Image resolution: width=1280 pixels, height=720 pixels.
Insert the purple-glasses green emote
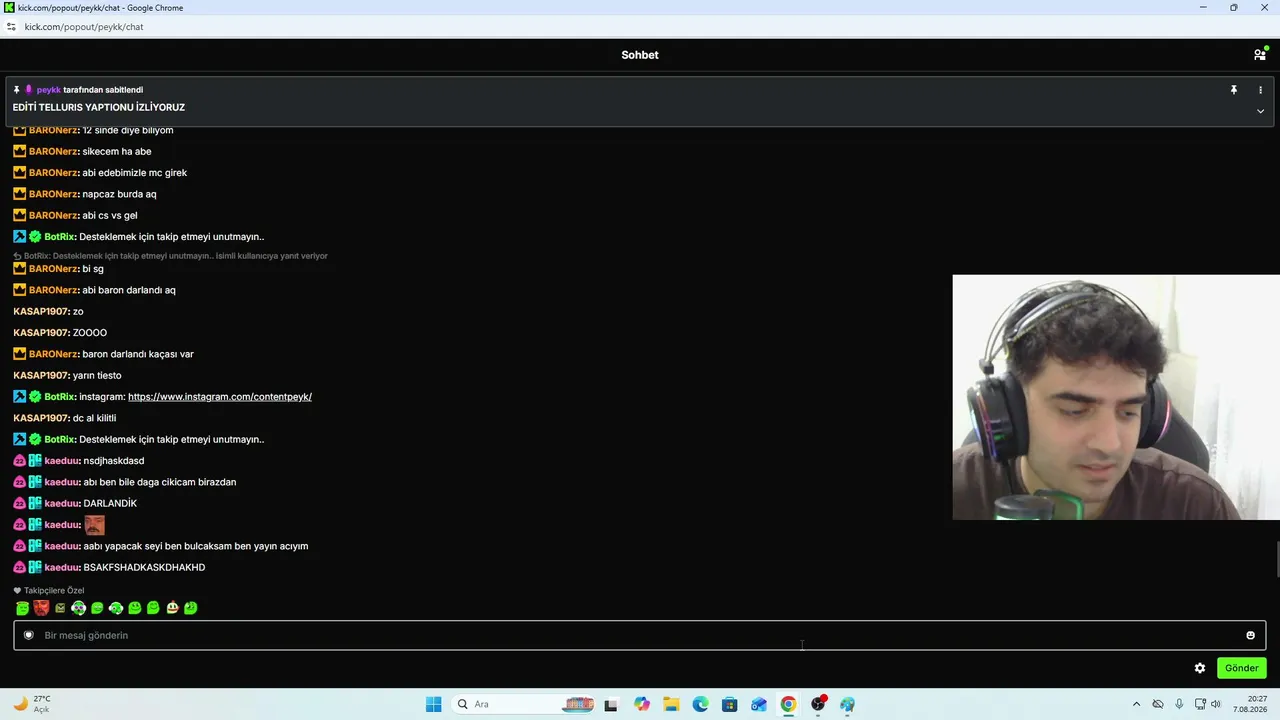(x=78, y=608)
